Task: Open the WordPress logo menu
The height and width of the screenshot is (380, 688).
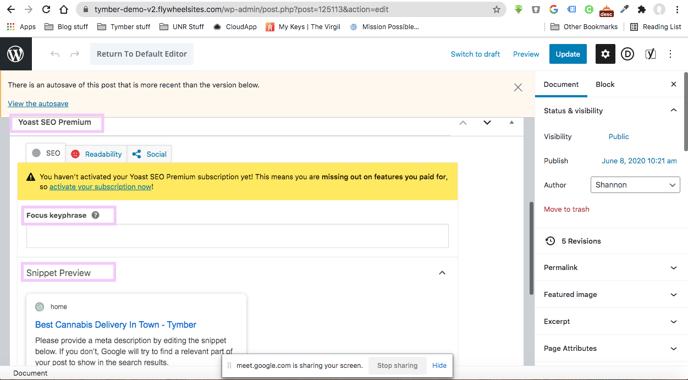Action: [16, 54]
